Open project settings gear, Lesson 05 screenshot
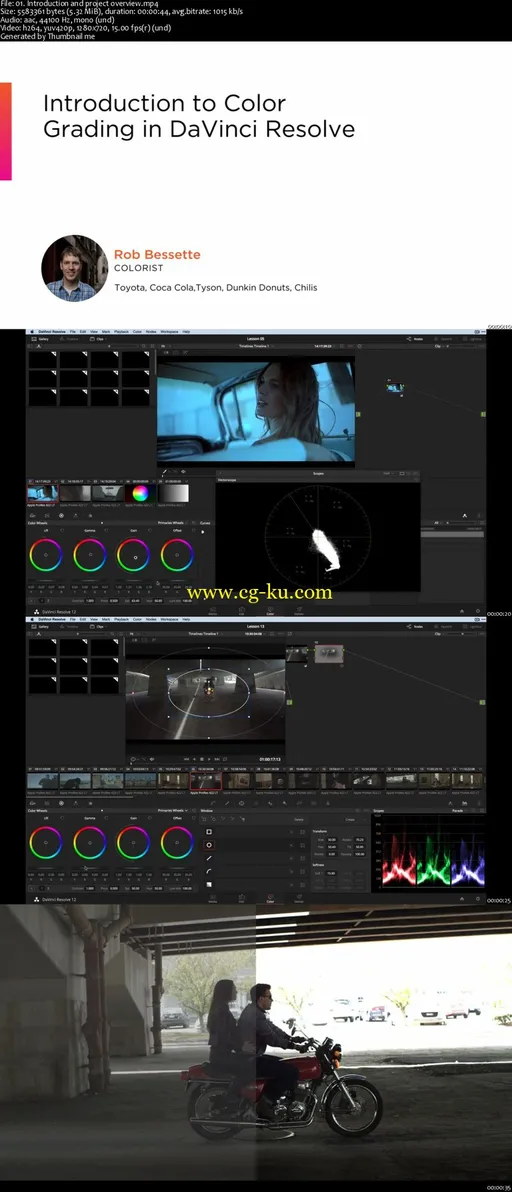This screenshot has height=1192, width=512. coord(478,610)
